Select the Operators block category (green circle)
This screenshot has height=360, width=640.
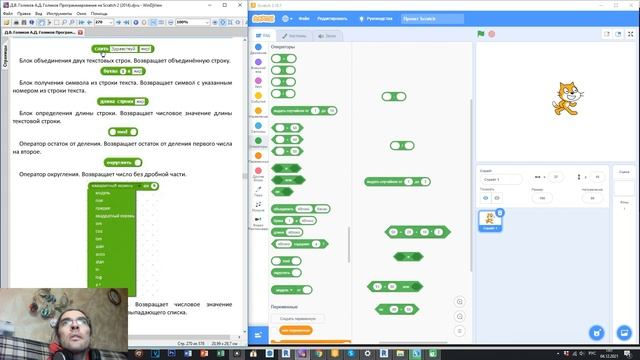[258, 142]
